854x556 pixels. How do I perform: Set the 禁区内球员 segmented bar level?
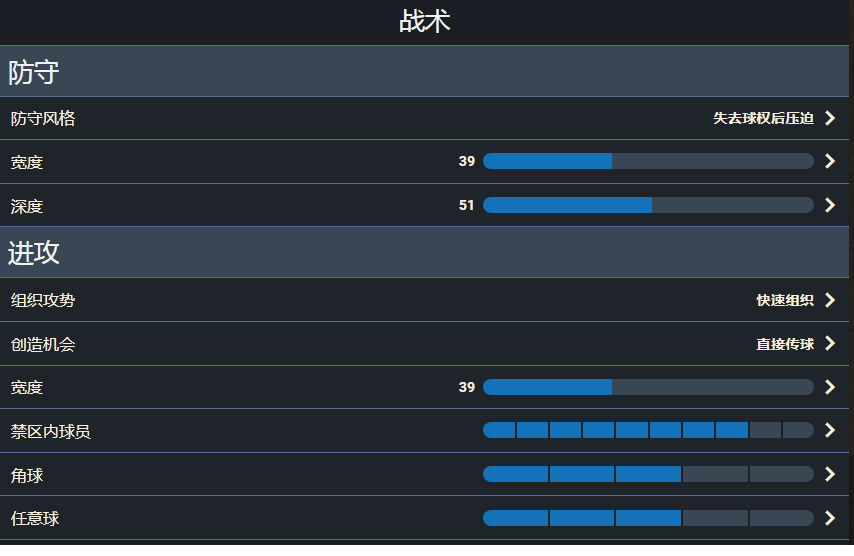pos(648,430)
